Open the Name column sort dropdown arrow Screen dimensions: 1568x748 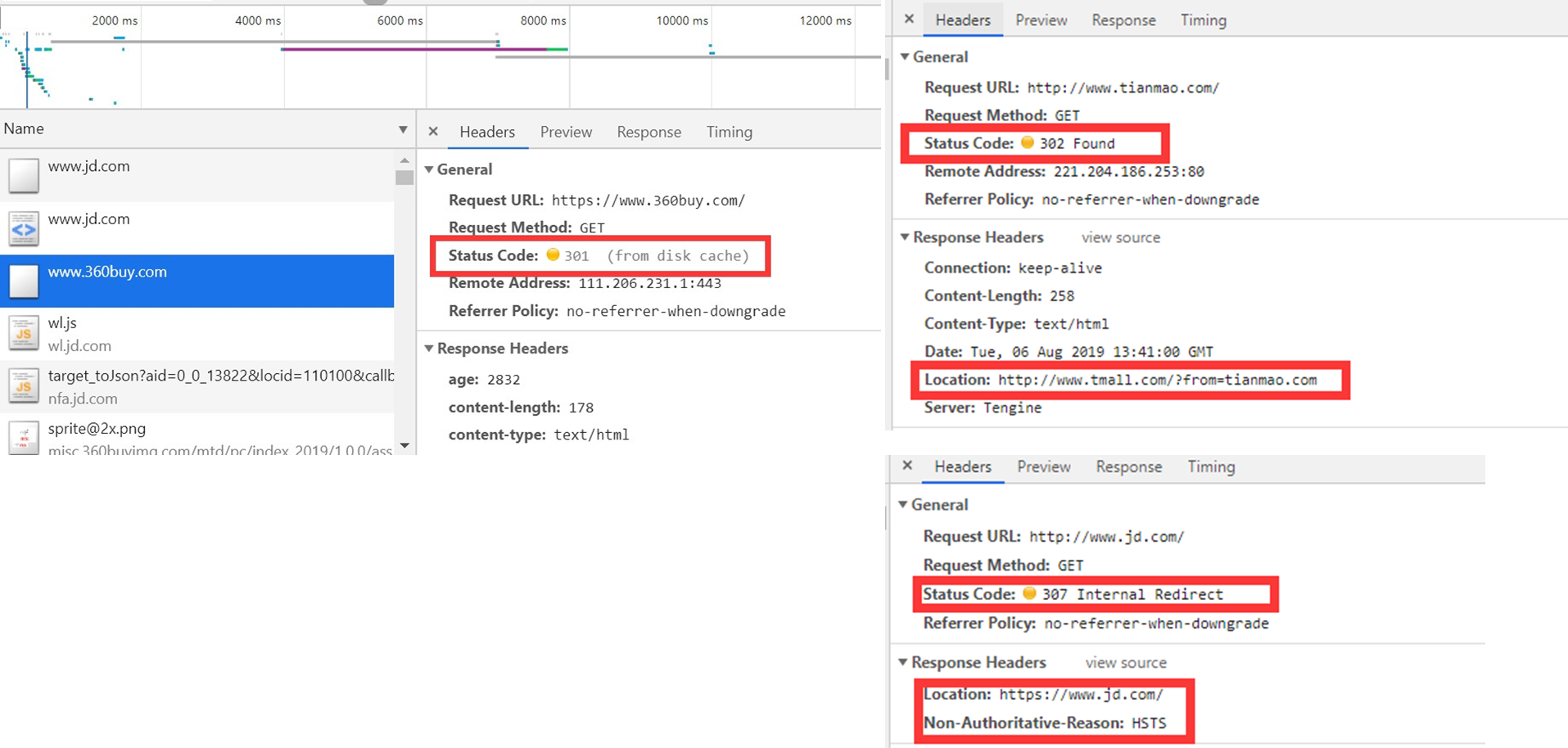click(x=403, y=129)
